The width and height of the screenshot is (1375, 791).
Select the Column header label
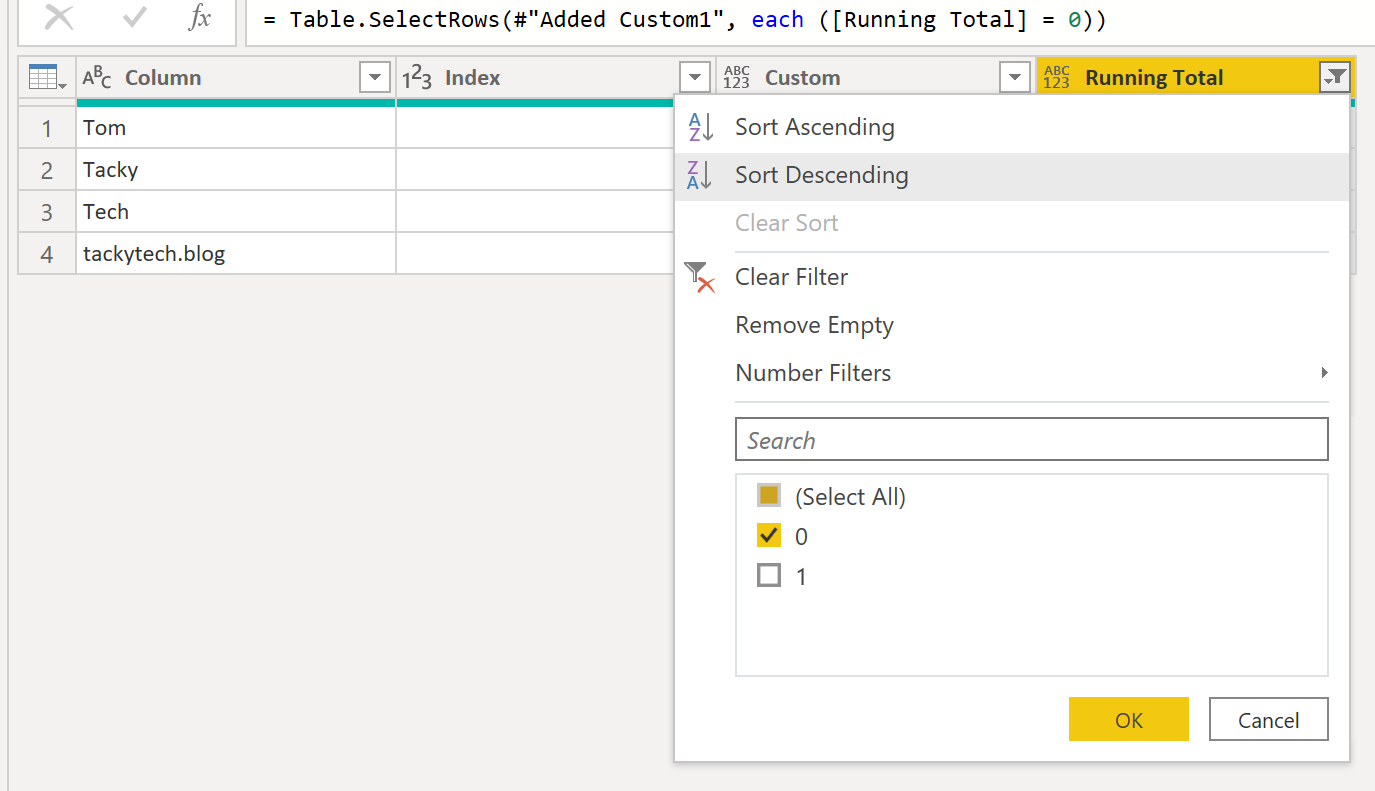click(x=163, y=78)
